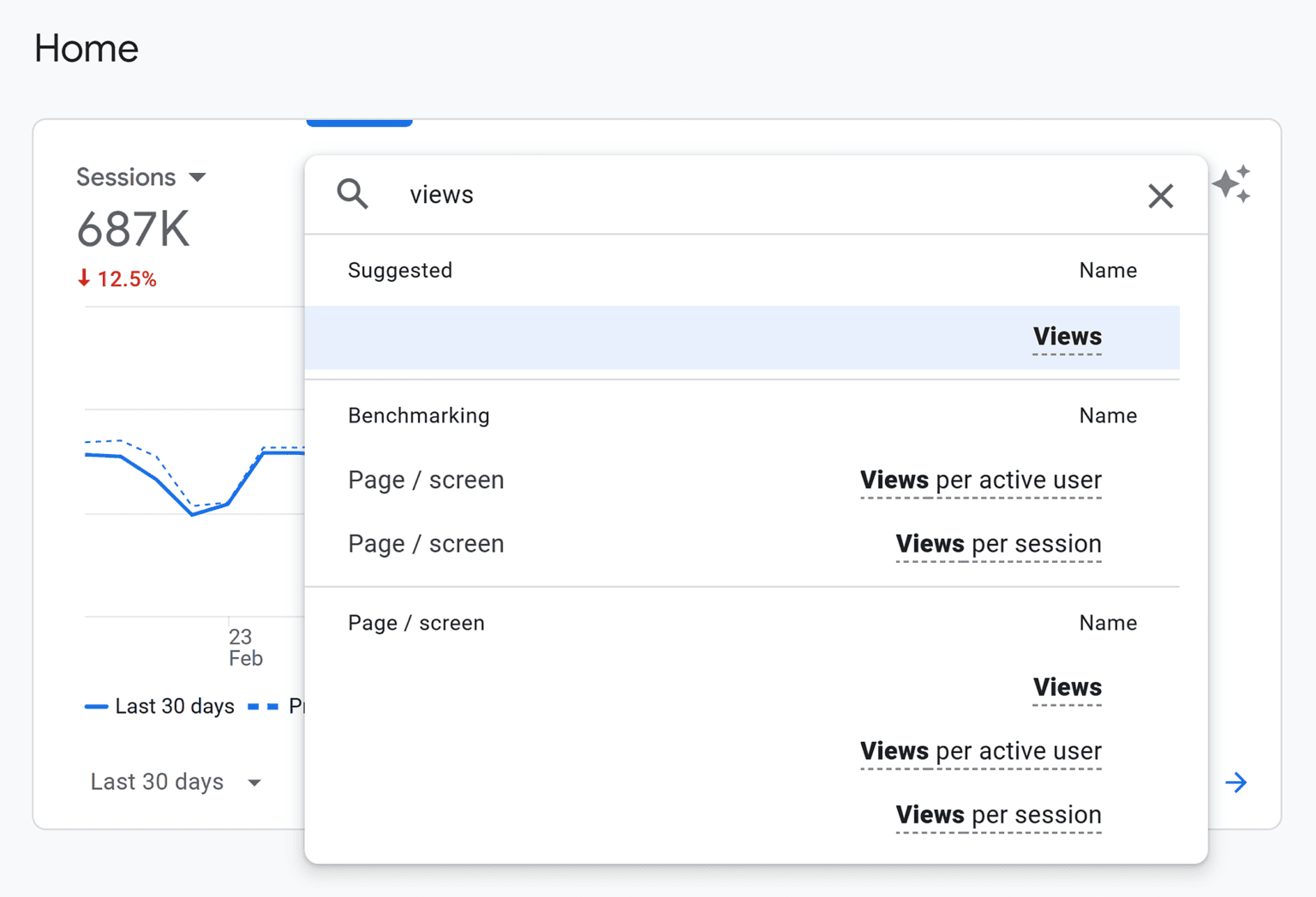
Task: Select the highlighted suggested Views metric
Action: [1067, 337]
